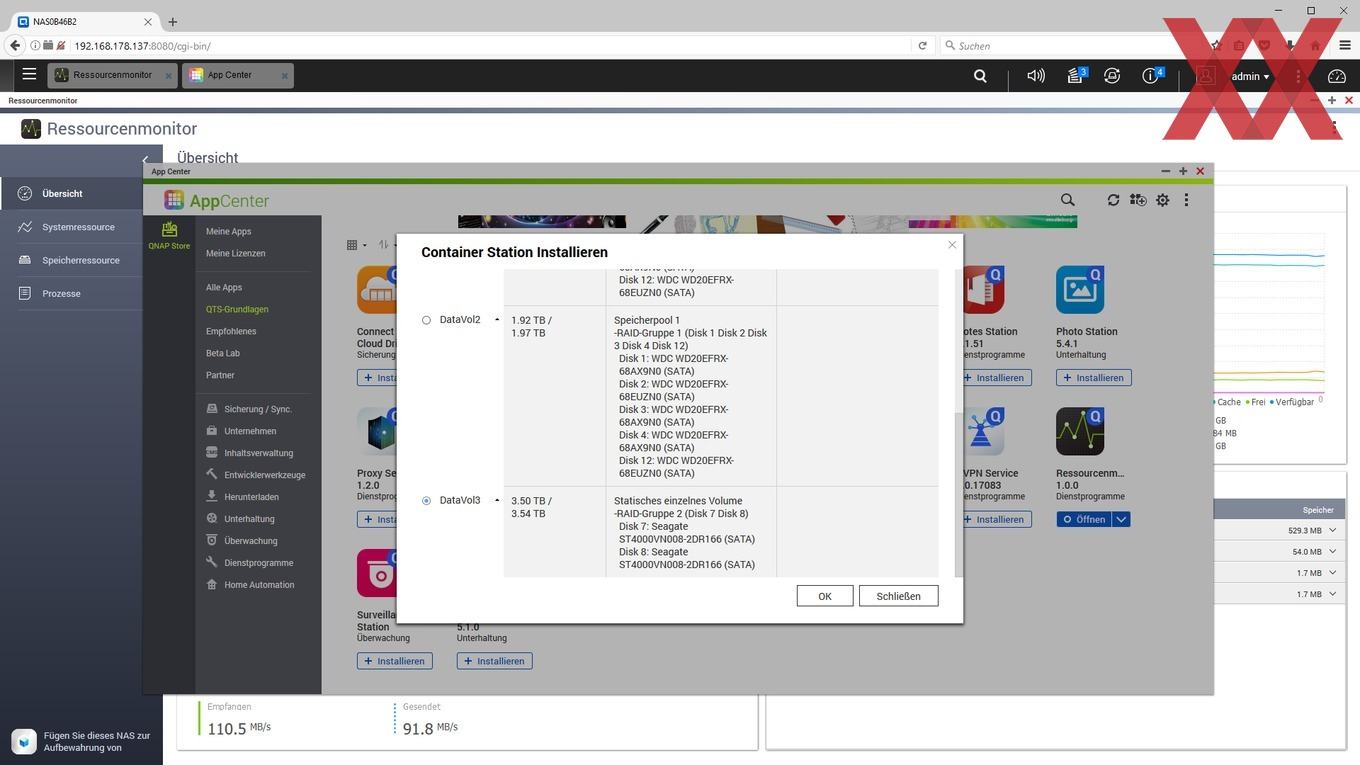Expand the 529.3 MB process row

pos(1332,530)
